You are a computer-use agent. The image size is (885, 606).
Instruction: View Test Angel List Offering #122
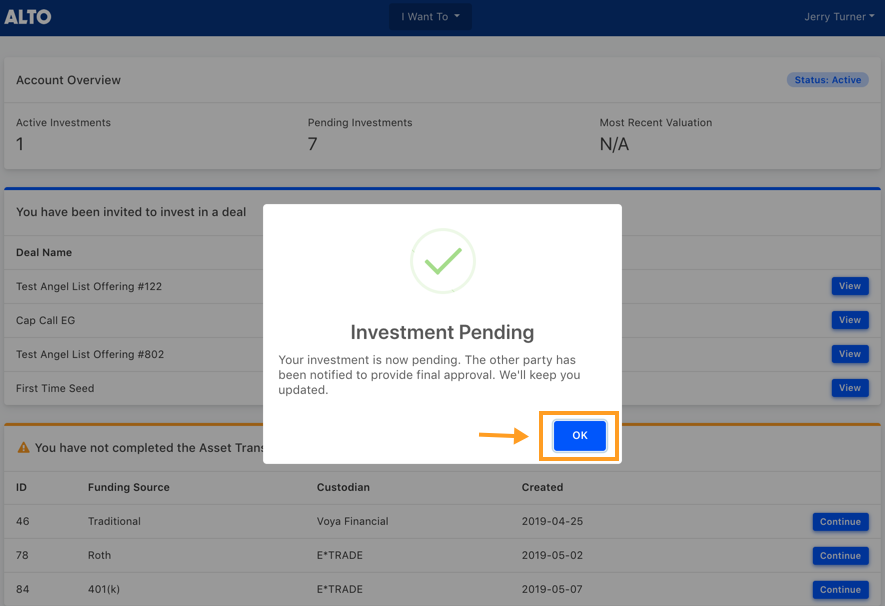pyautogui.click(x=849, y=286)
